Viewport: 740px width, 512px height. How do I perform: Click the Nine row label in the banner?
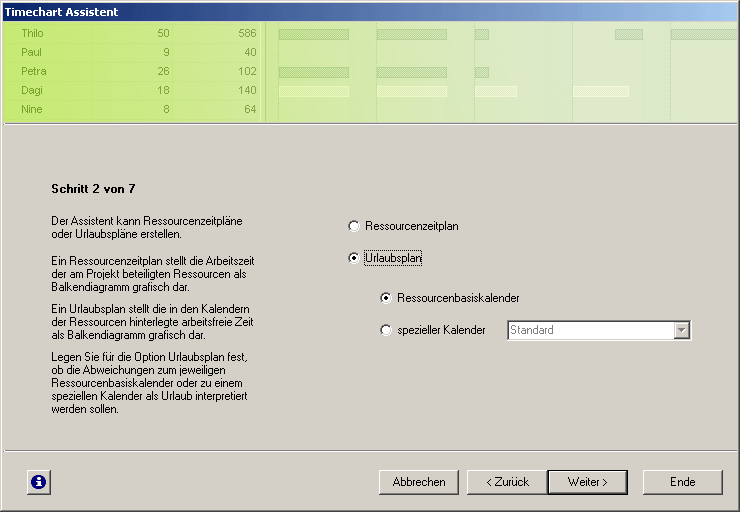coord(32,110)
